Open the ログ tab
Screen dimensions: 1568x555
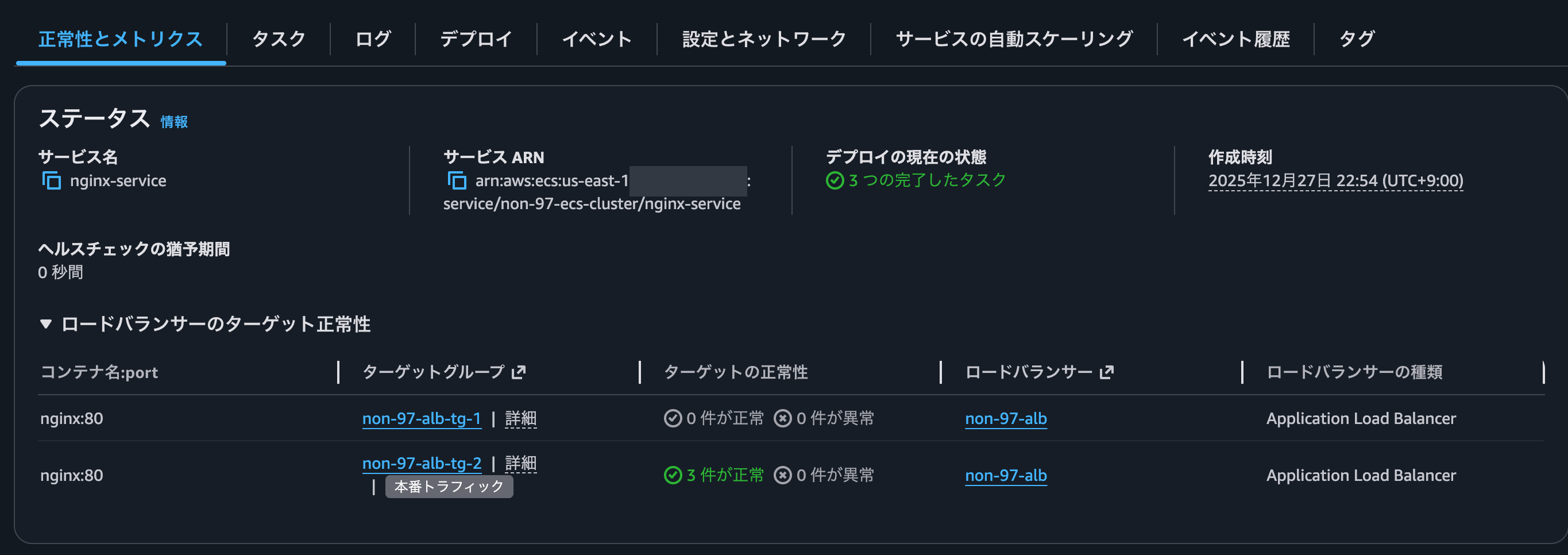coord(373,38)
